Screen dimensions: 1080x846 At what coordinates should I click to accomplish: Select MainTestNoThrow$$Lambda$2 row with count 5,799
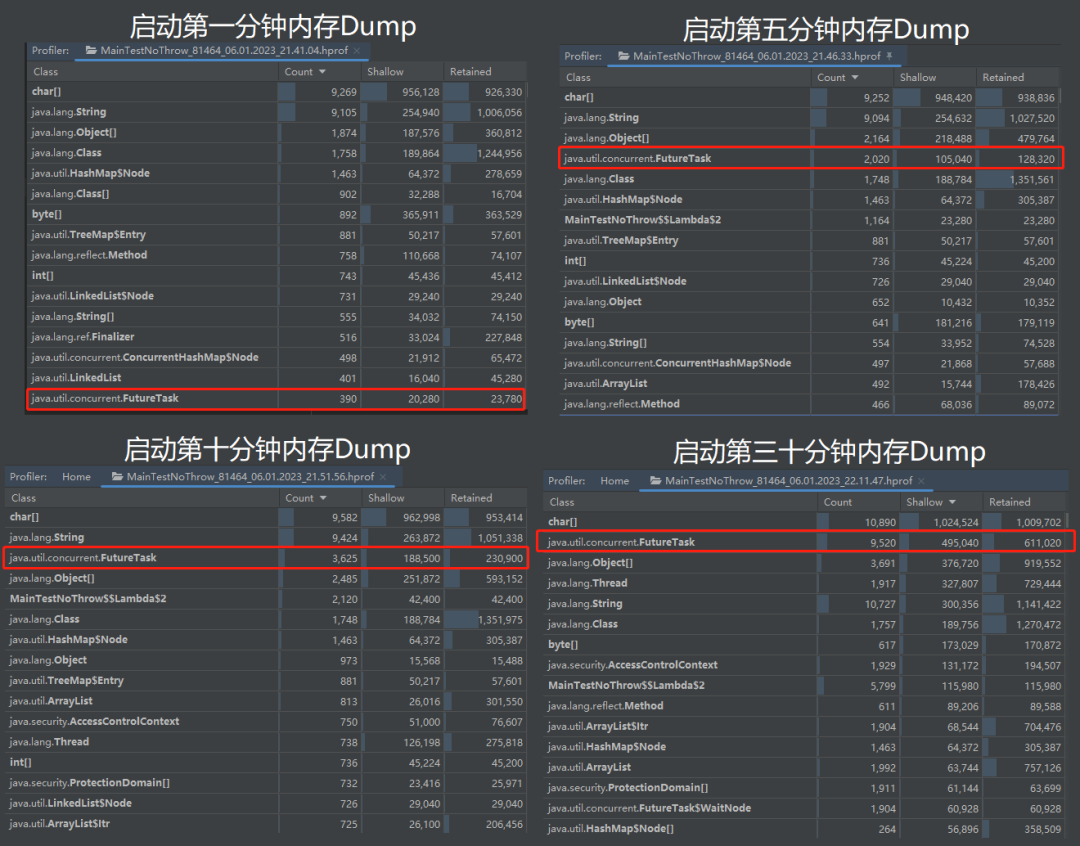[806, 686]
